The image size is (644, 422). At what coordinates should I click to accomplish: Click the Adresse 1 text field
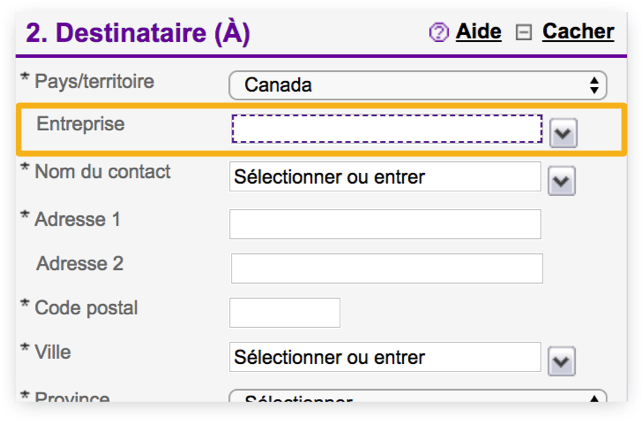(x=385, y=224)
